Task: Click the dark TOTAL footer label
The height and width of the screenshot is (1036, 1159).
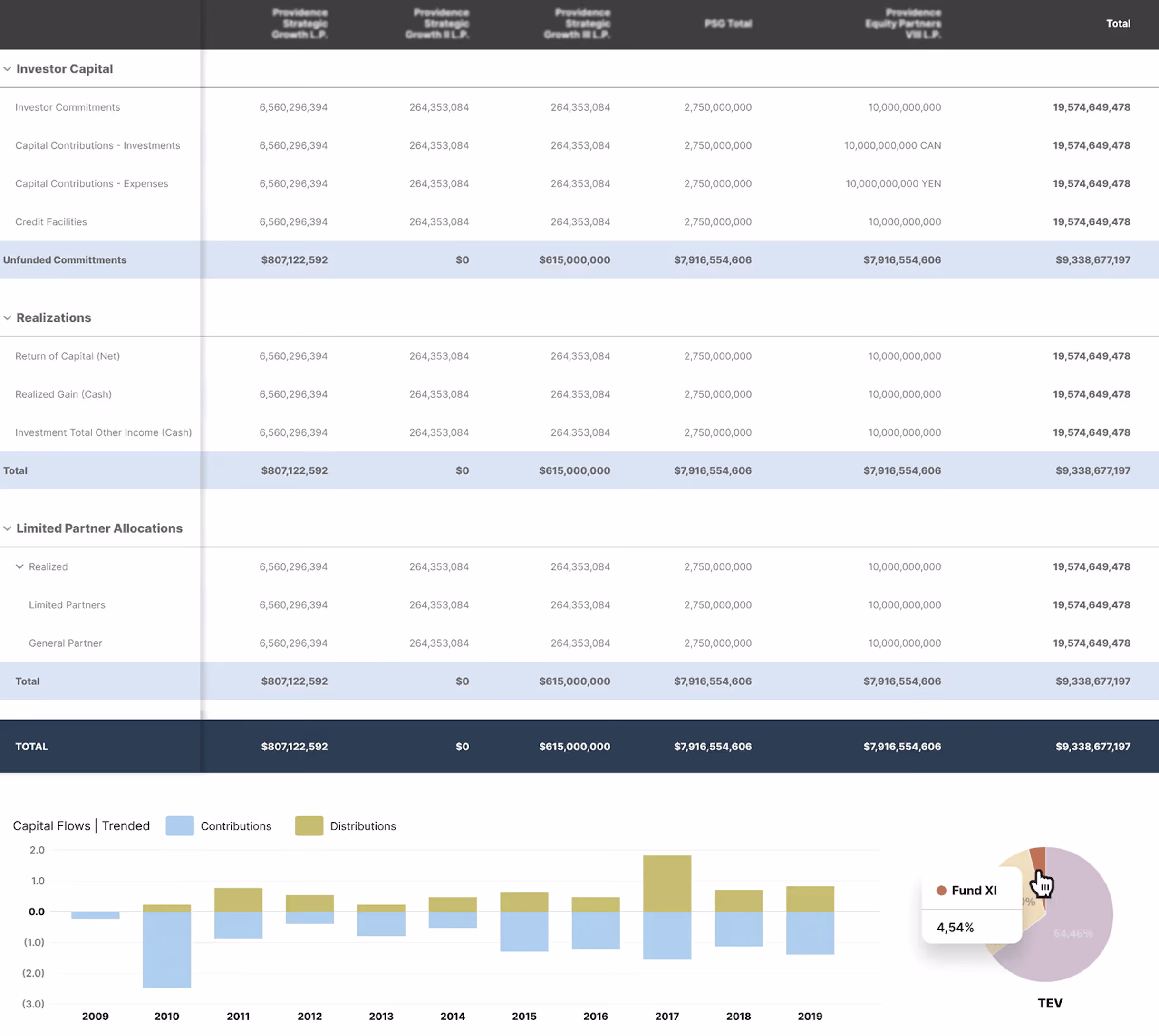Action: pyautogui.click(x=31, y=746)
